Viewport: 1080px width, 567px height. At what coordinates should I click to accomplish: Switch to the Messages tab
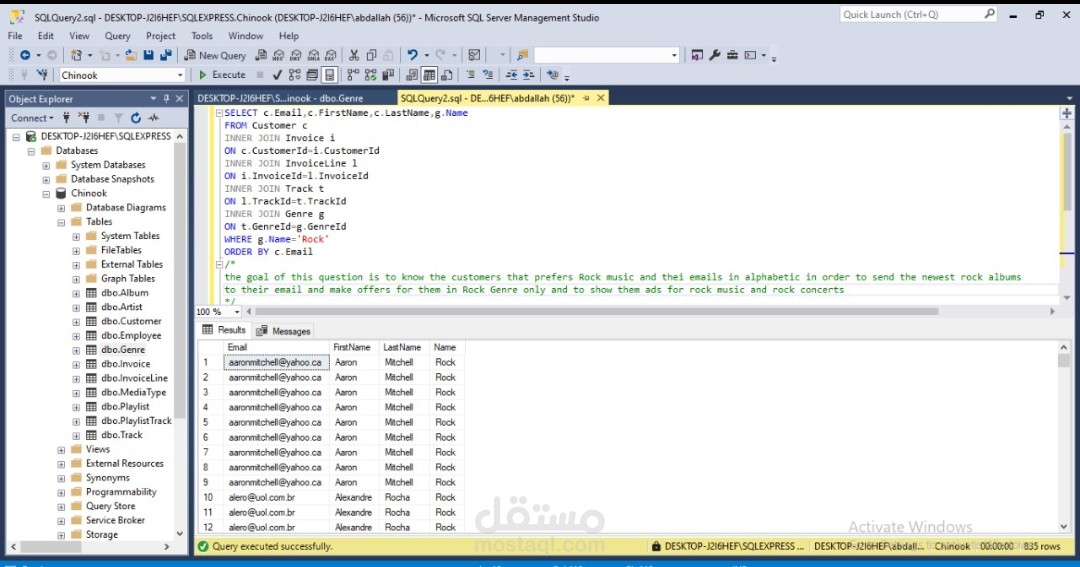(284, 331)
